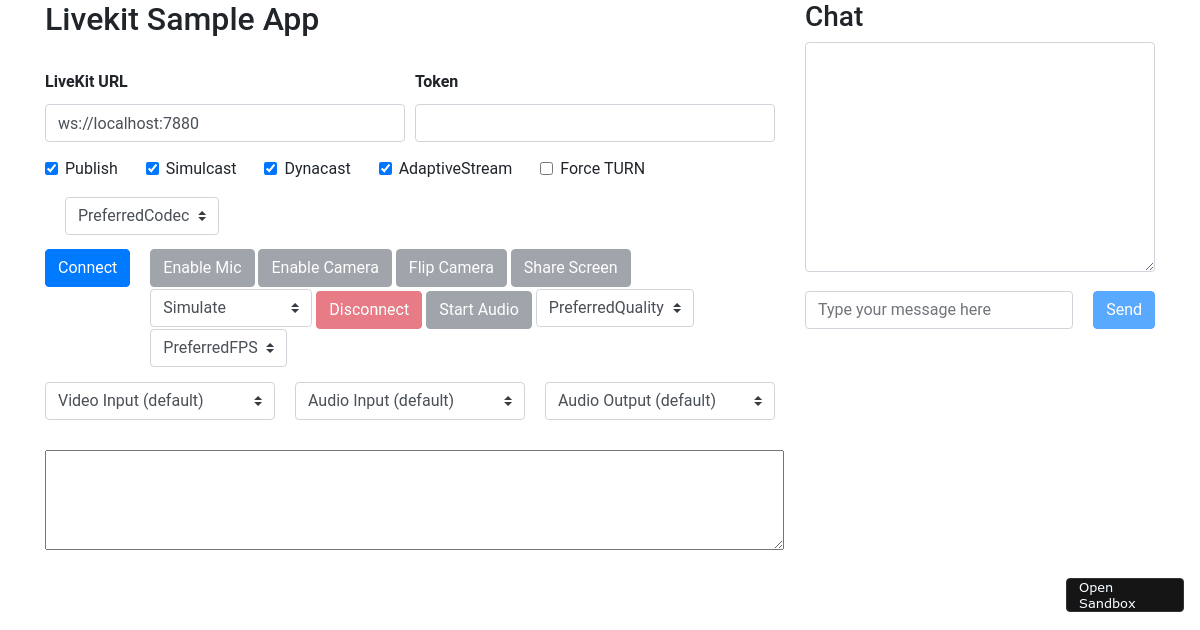Viewport: 1200px width, 630px height.
Task: Open the PreferredCodec dropdown
Action: (x=141, y=215)
